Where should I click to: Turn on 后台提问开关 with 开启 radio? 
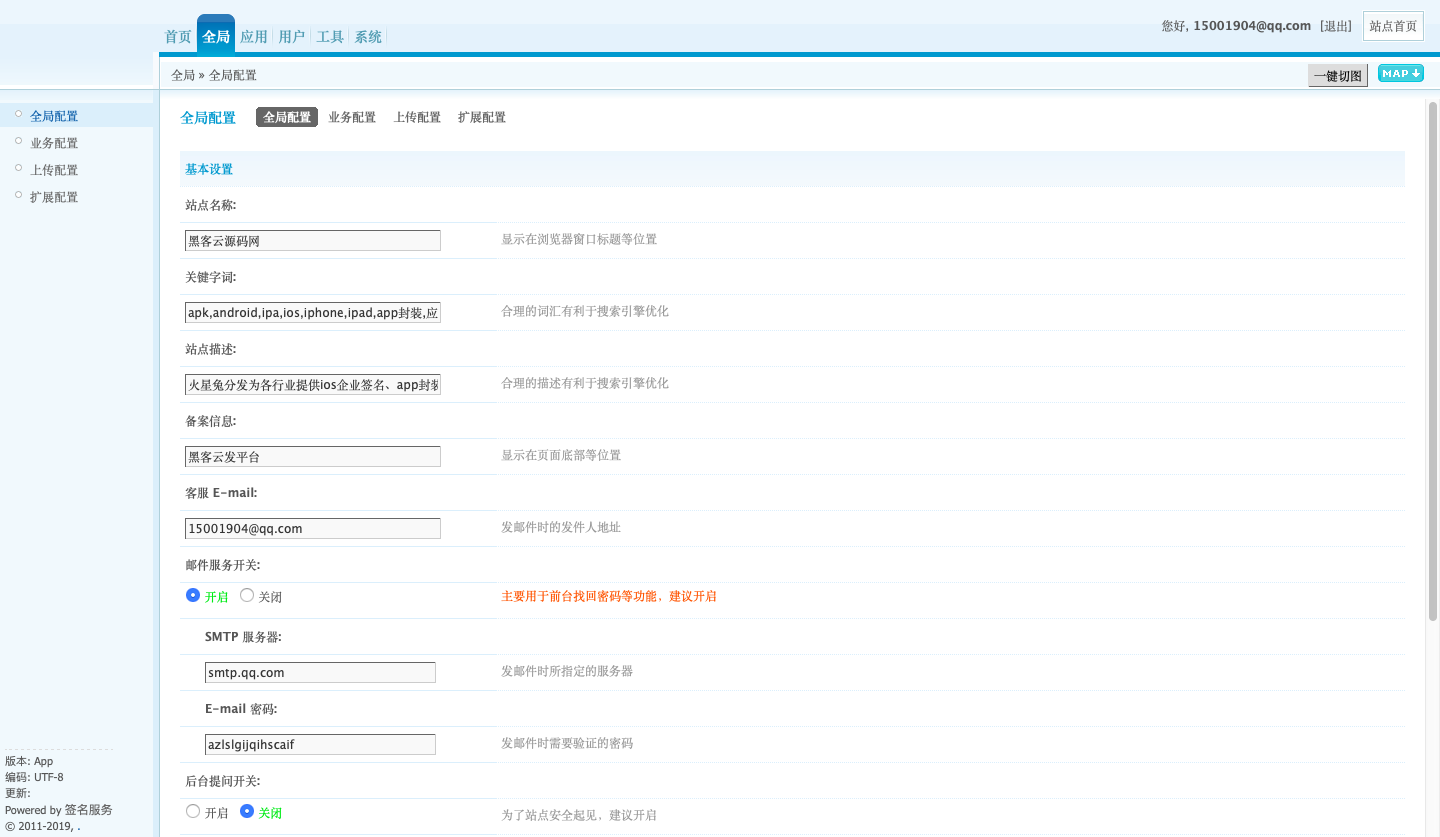click(193, 811)
